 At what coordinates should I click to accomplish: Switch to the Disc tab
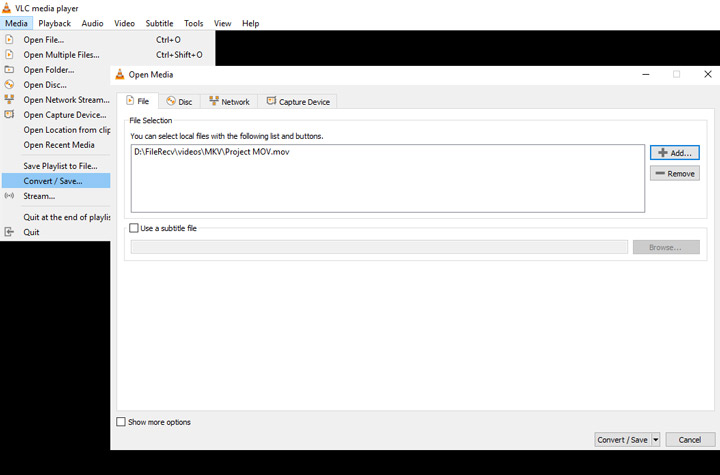[180, 102]
